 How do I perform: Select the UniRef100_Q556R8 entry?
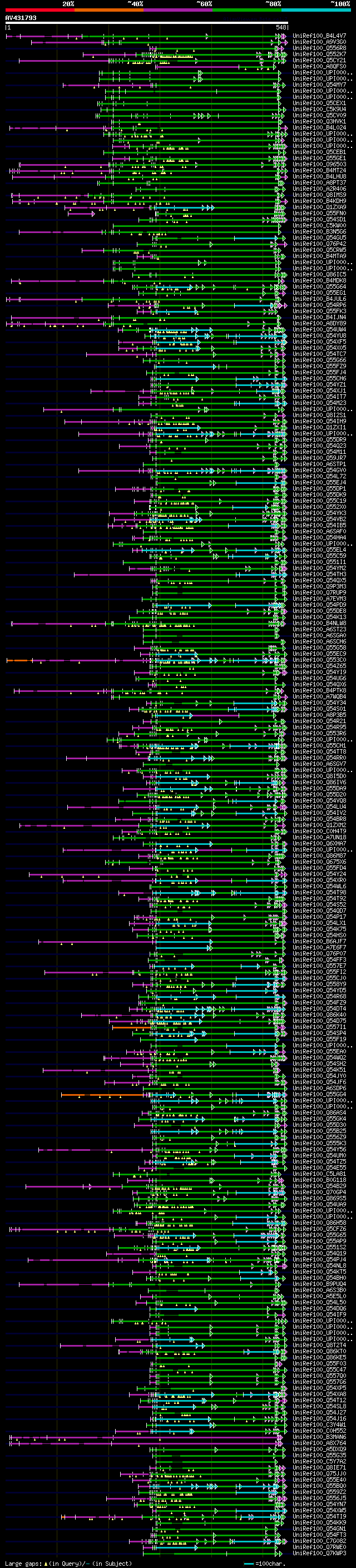319,48
